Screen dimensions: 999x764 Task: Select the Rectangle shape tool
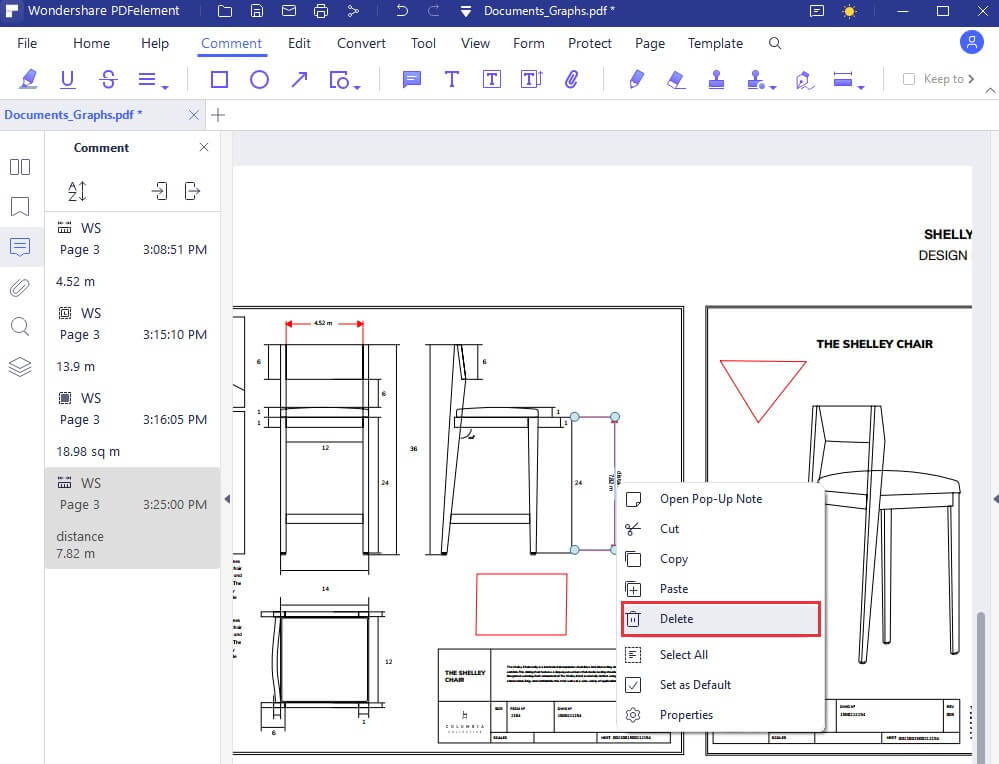click(x=219, y=78)
